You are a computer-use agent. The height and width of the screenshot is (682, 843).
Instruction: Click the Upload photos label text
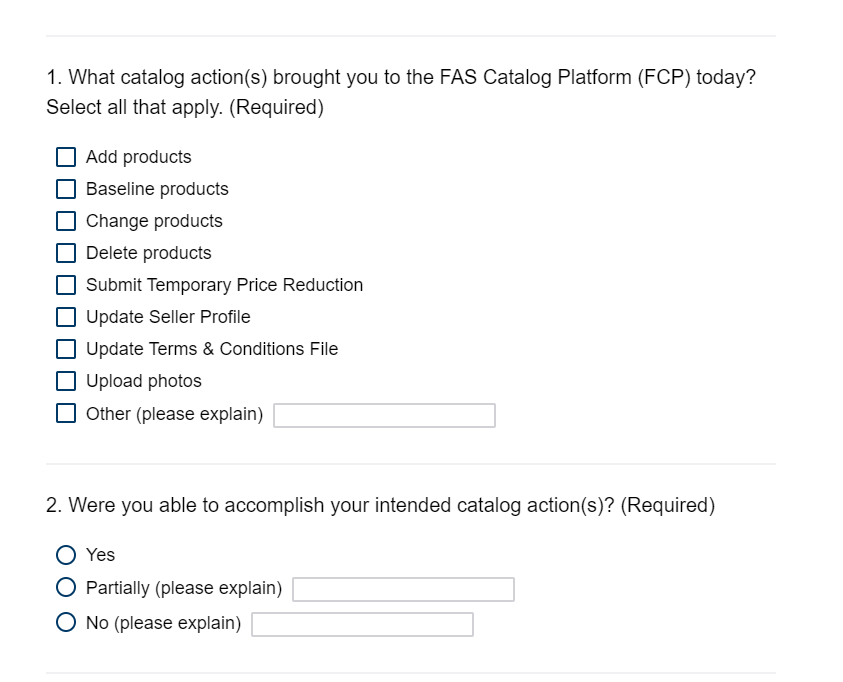143,381
